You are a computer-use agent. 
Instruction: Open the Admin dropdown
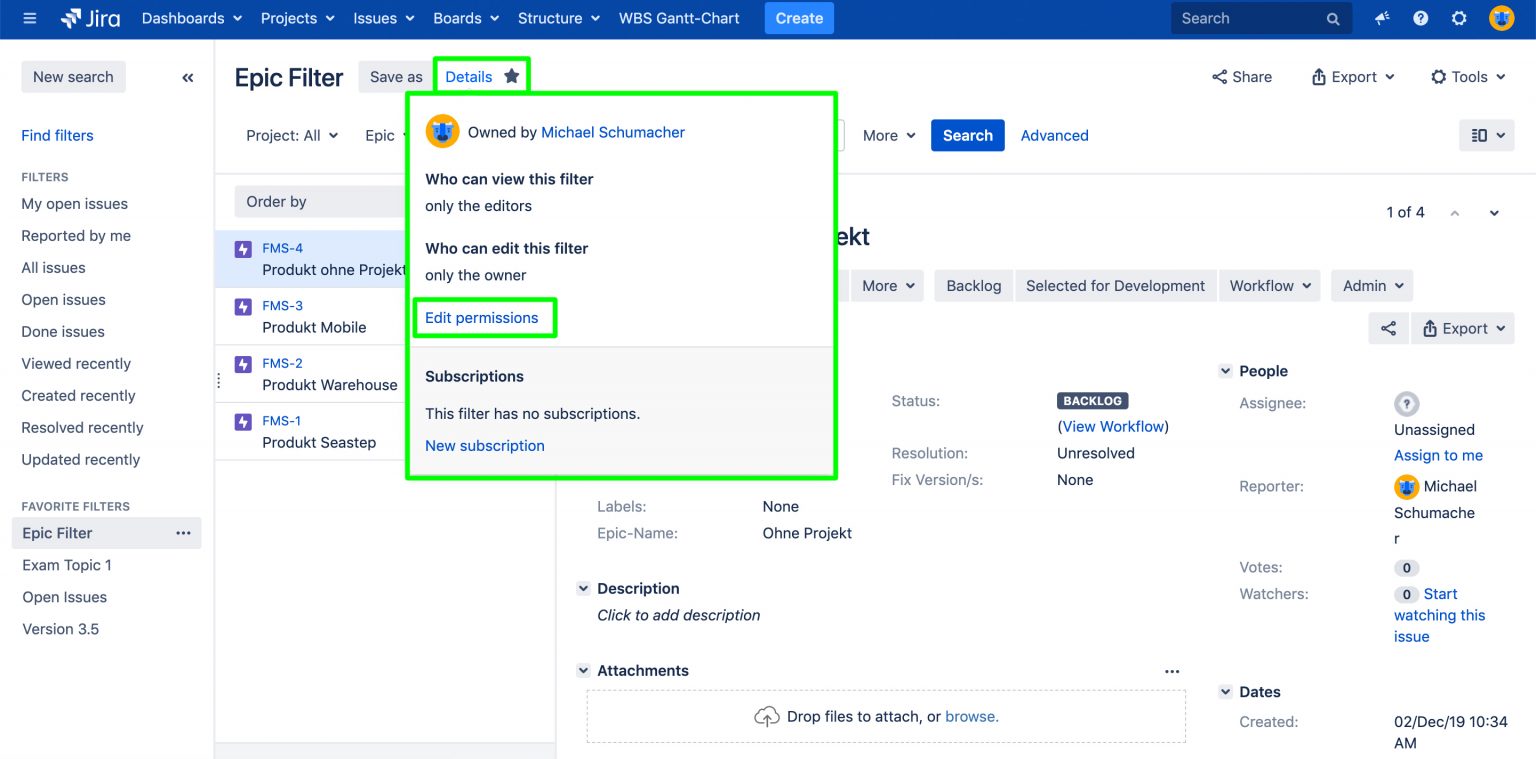click(x=1371, y=285)
